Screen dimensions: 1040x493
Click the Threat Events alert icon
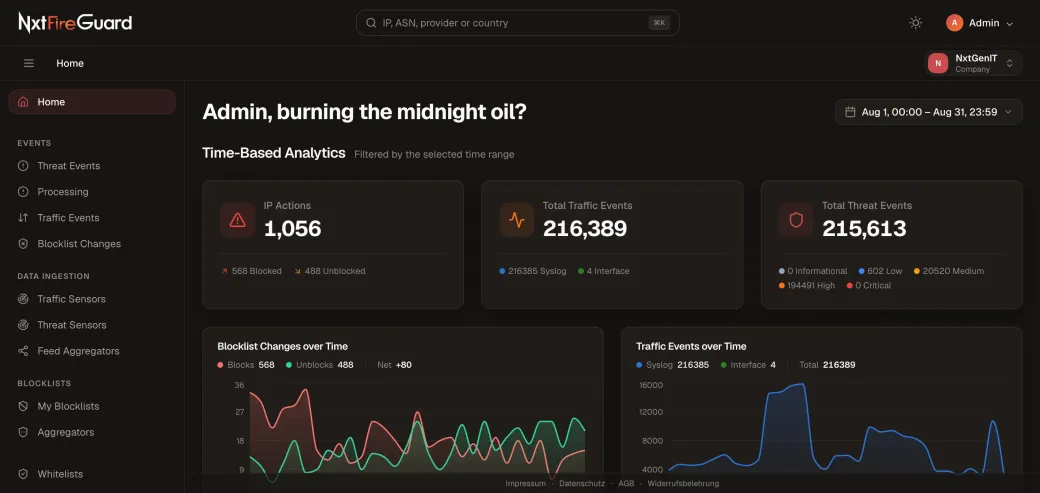[23, 166]
